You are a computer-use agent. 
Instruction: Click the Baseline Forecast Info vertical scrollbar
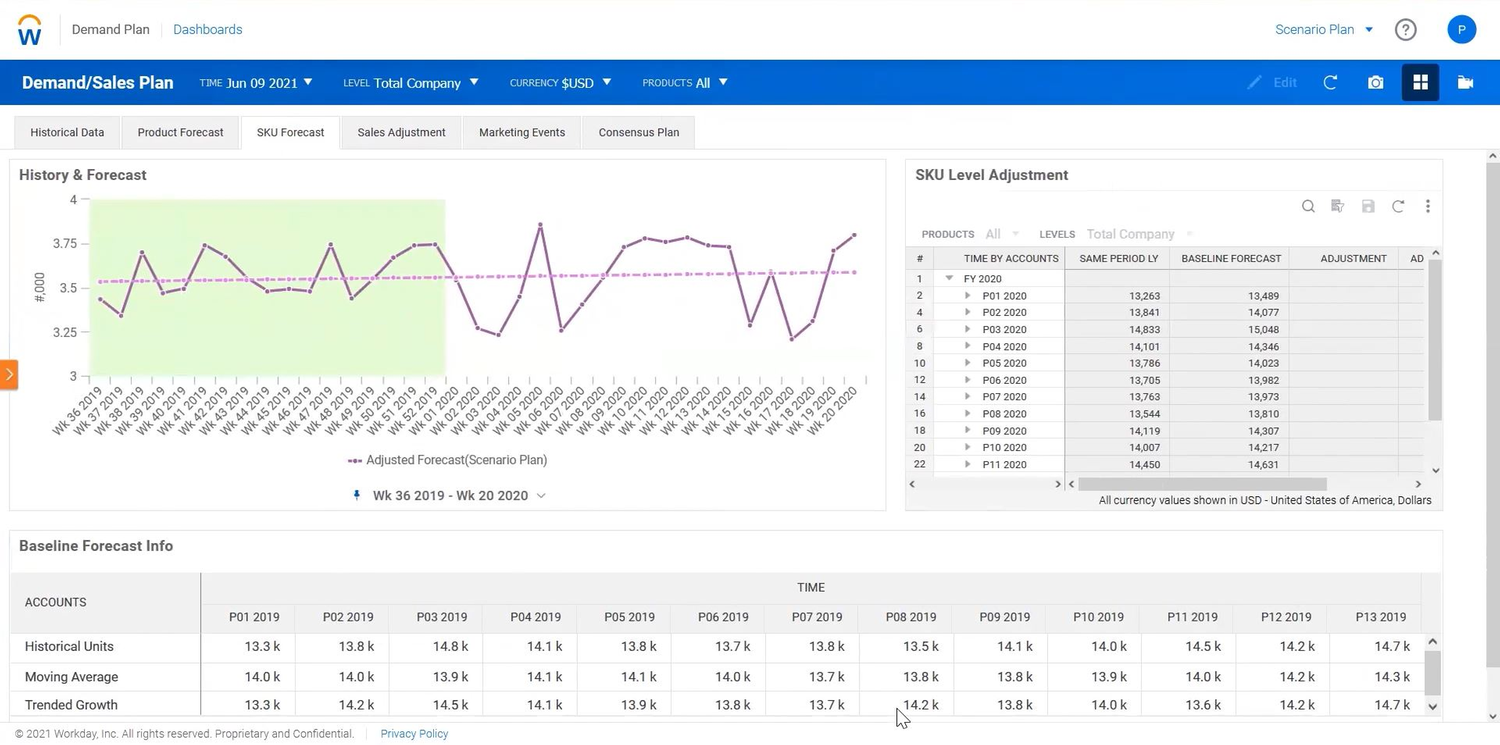pyautogui.click(x=1432, y=671)
